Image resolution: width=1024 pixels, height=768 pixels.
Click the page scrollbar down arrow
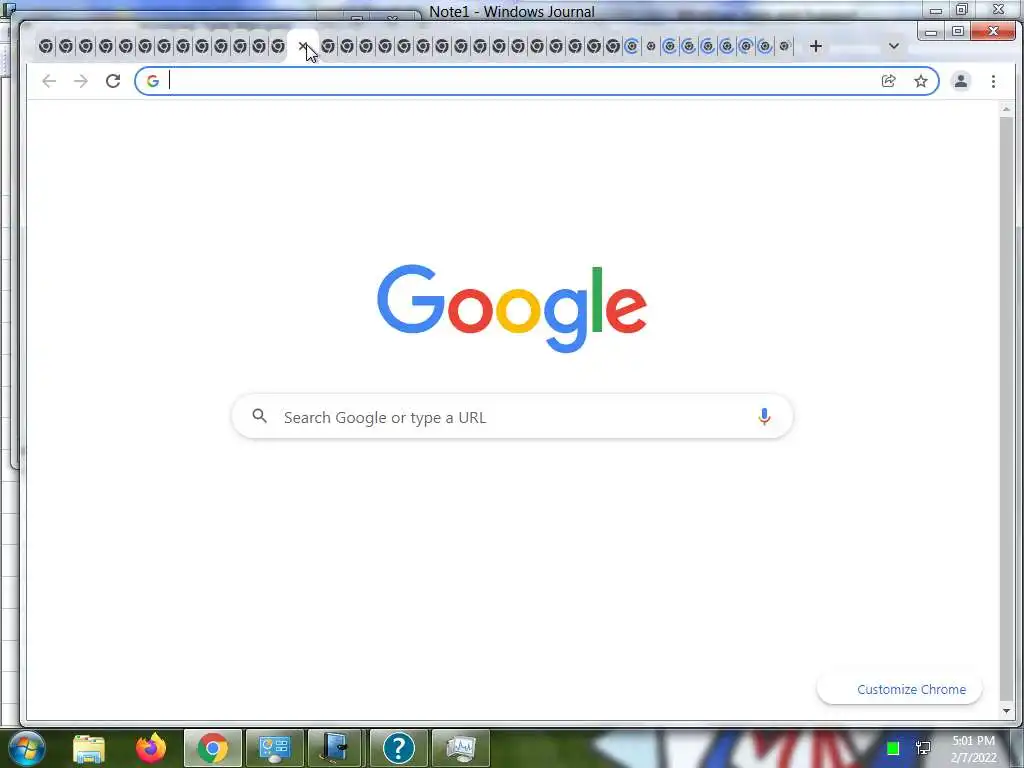pos(1006,711)
